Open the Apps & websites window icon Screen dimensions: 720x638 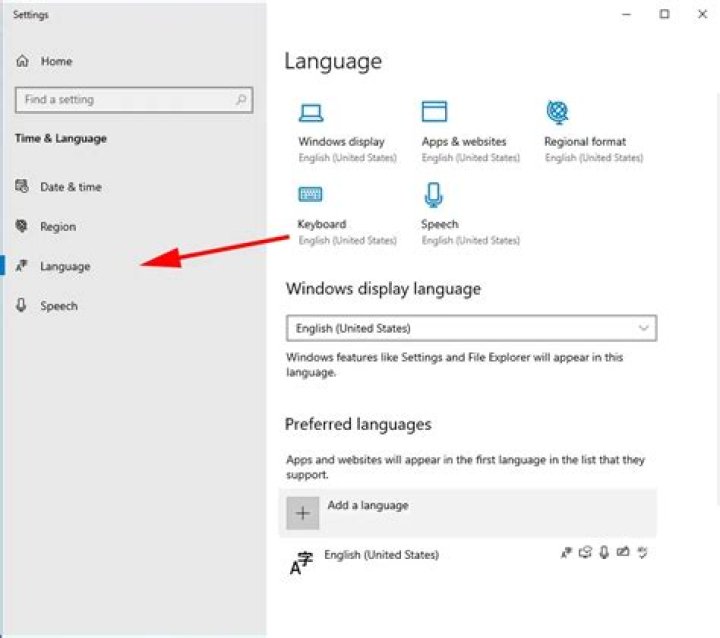[x=434, y=111]
